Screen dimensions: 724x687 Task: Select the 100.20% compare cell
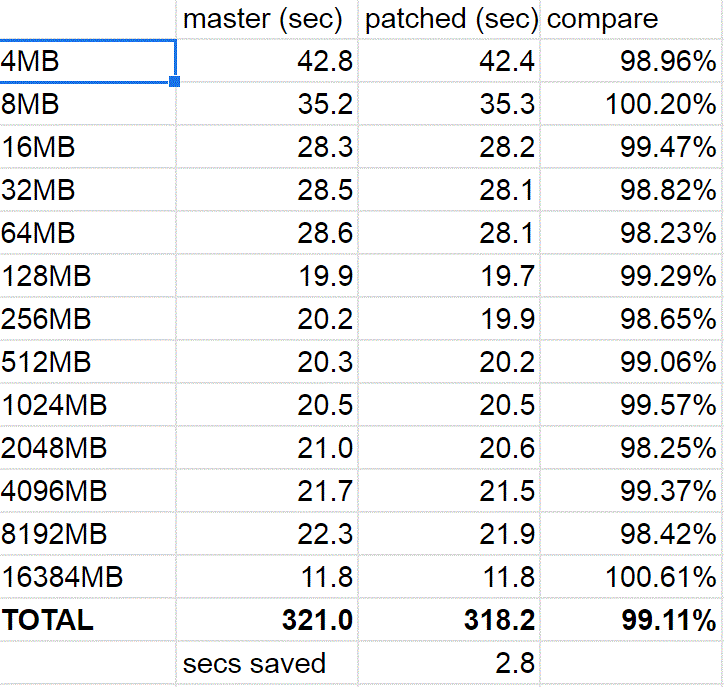(630, 104)
